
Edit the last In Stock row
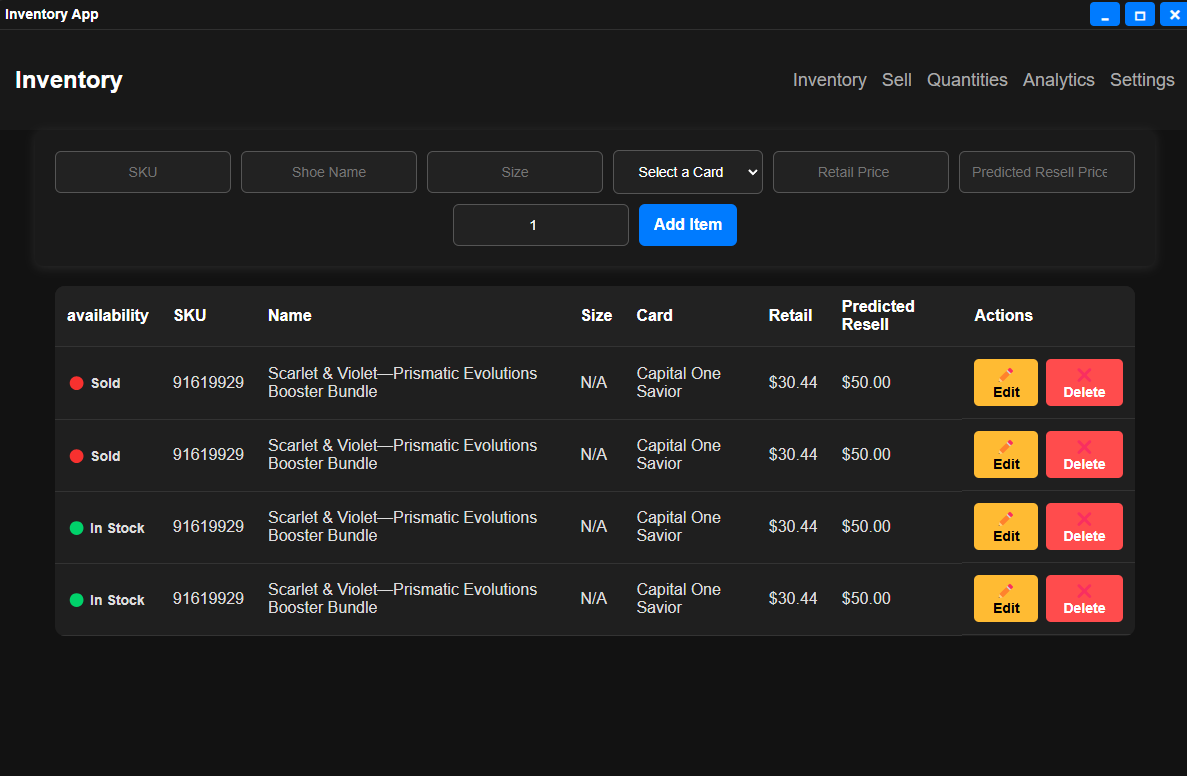(1005, 598)
